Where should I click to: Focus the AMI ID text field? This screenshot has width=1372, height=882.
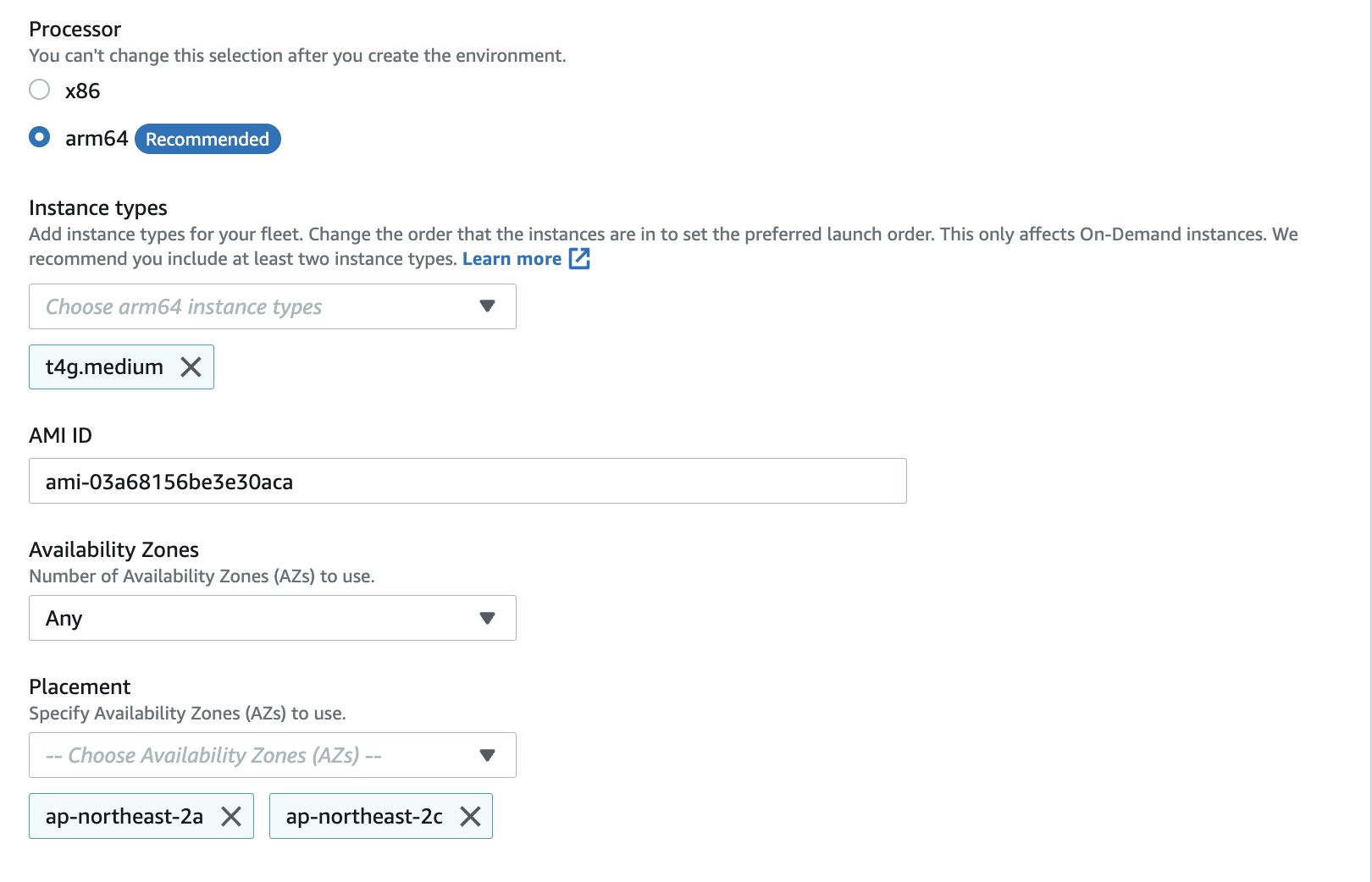pos(467,482)
